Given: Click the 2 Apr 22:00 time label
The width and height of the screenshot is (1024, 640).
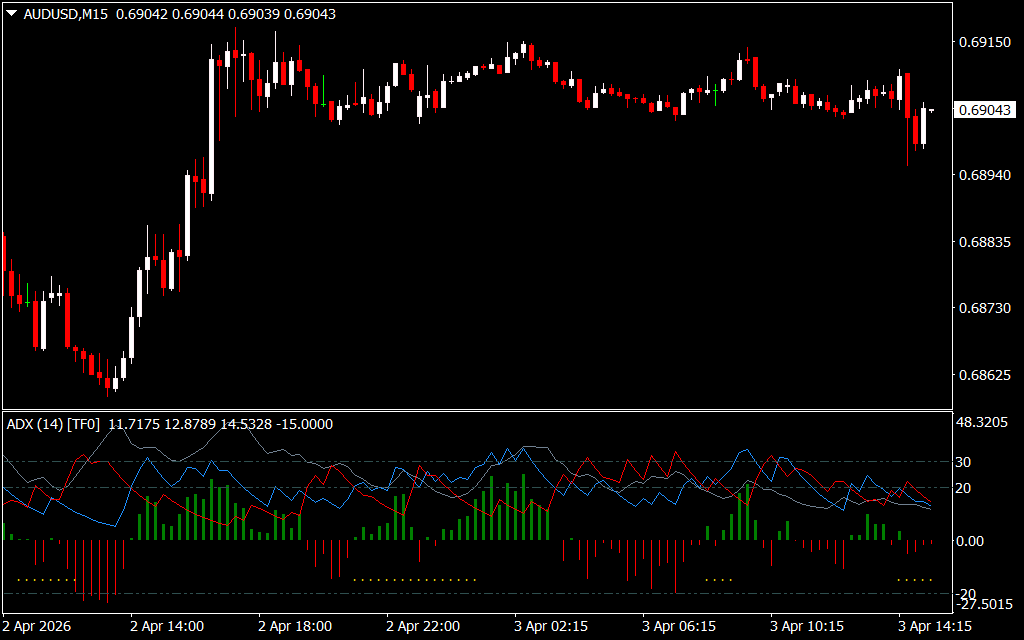Looking at the screenshot, I should tap(423, 627).
